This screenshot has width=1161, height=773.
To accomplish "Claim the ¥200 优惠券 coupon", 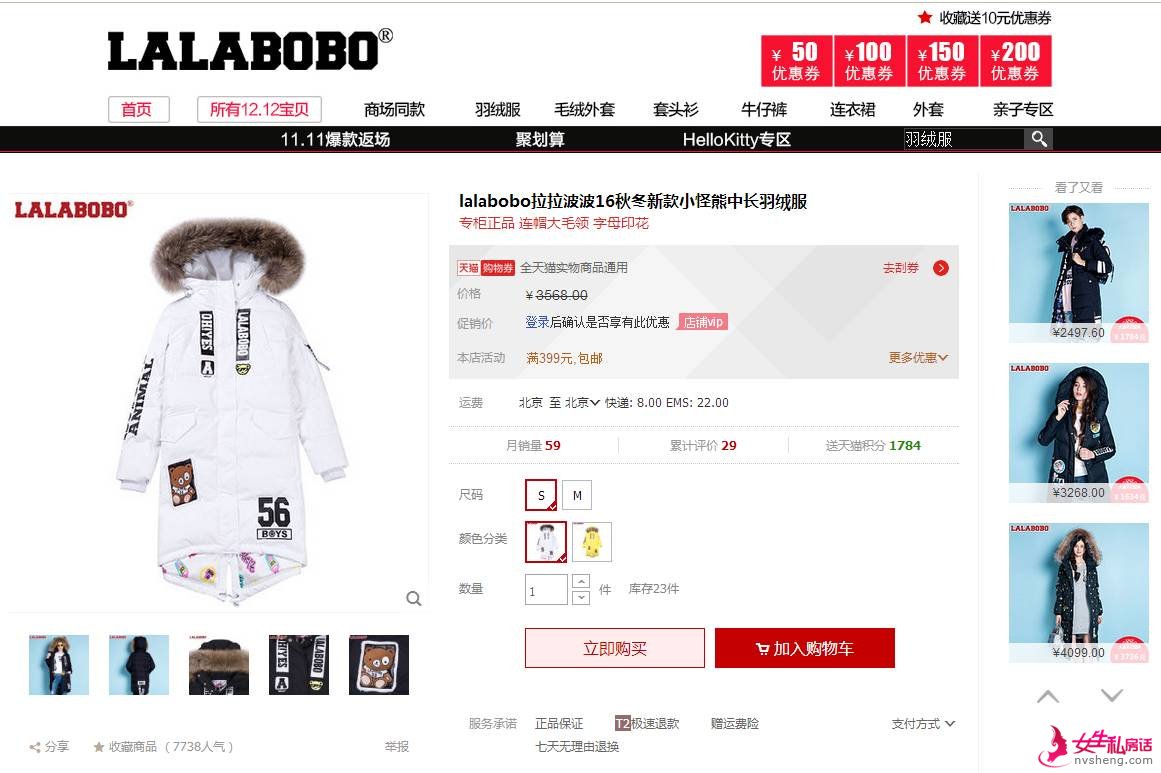I will (1016, 61).
